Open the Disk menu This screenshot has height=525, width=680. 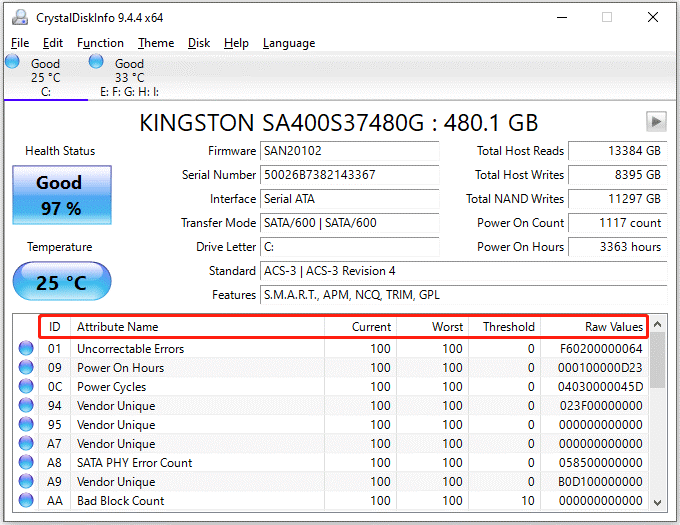[x=199, y=43]
